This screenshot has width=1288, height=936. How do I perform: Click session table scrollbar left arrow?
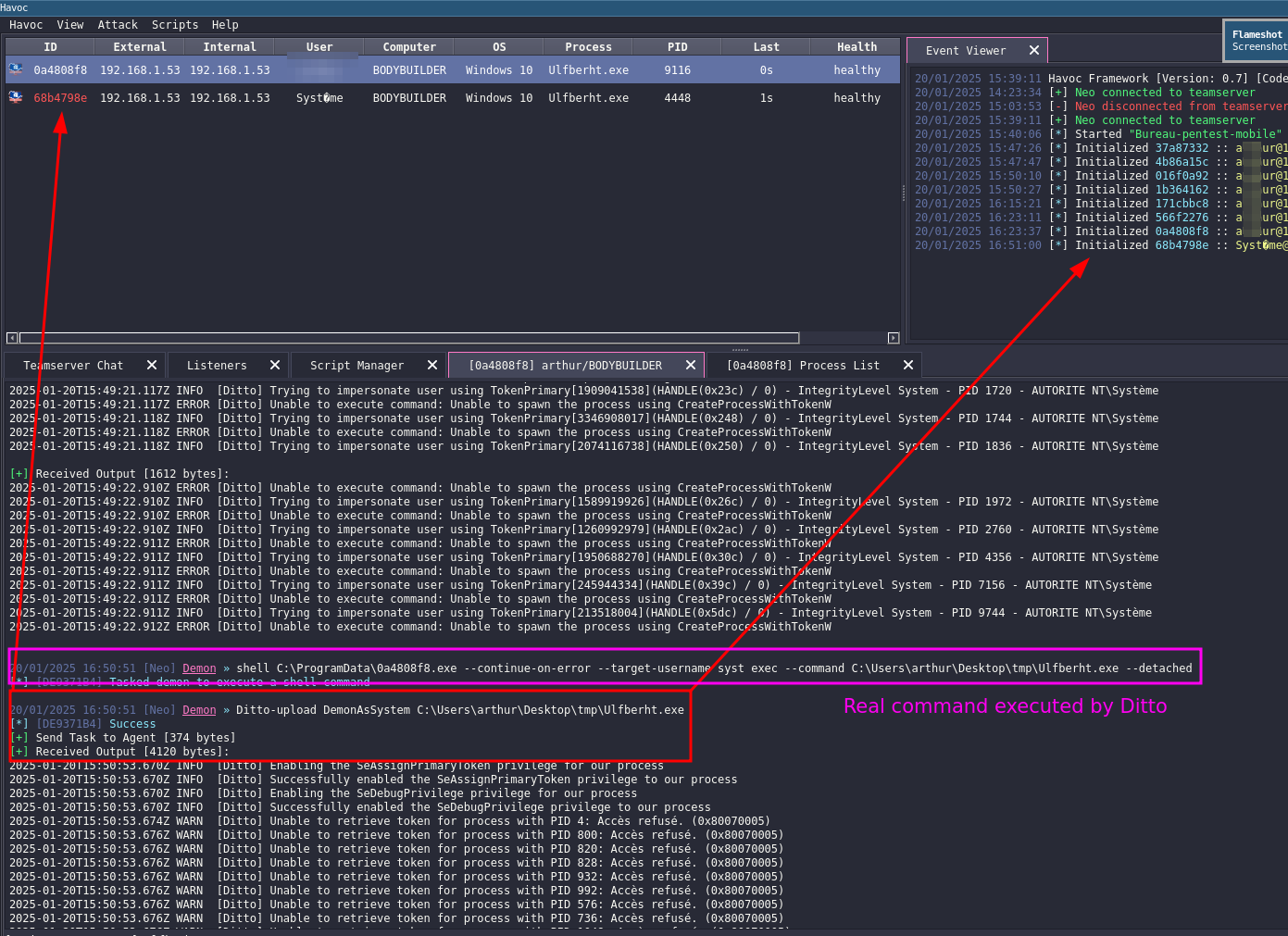12,338
